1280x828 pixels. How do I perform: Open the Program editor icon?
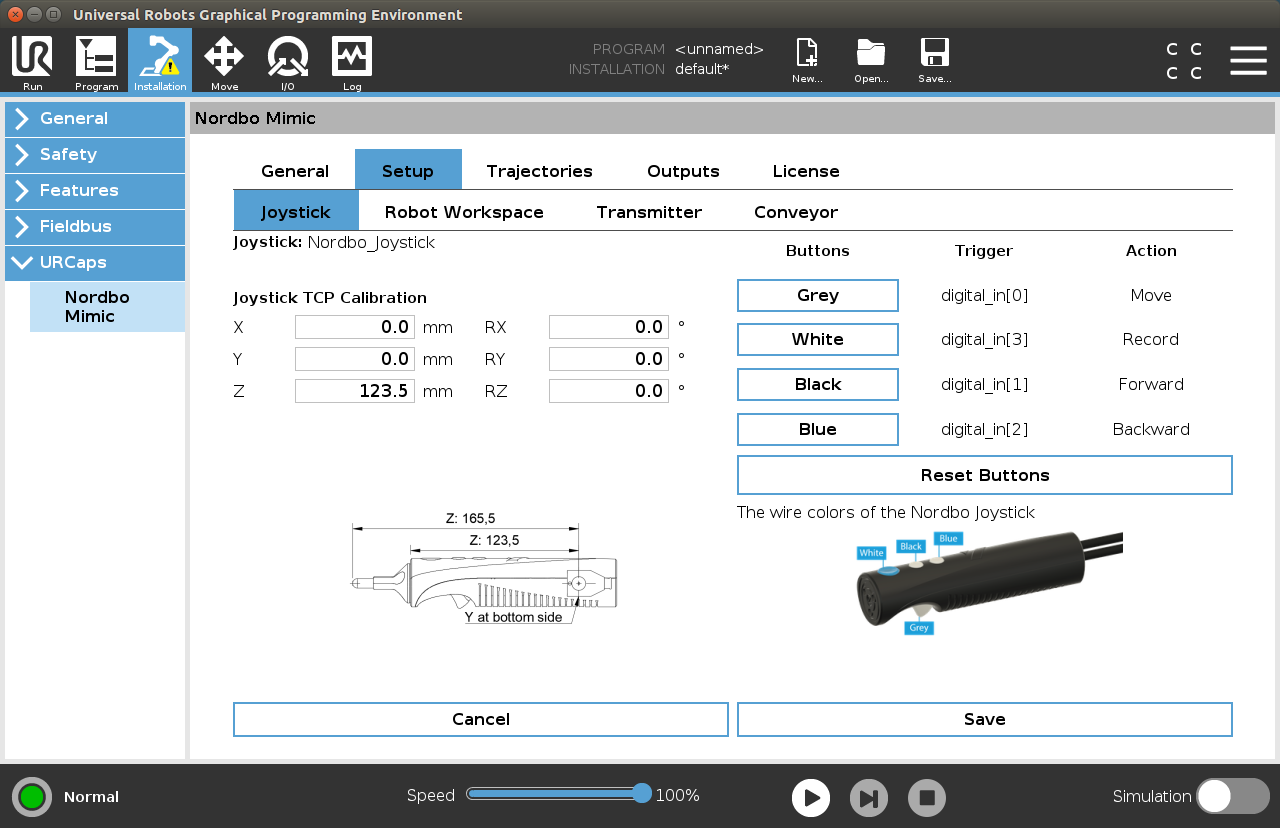click(x=96, y=62)
